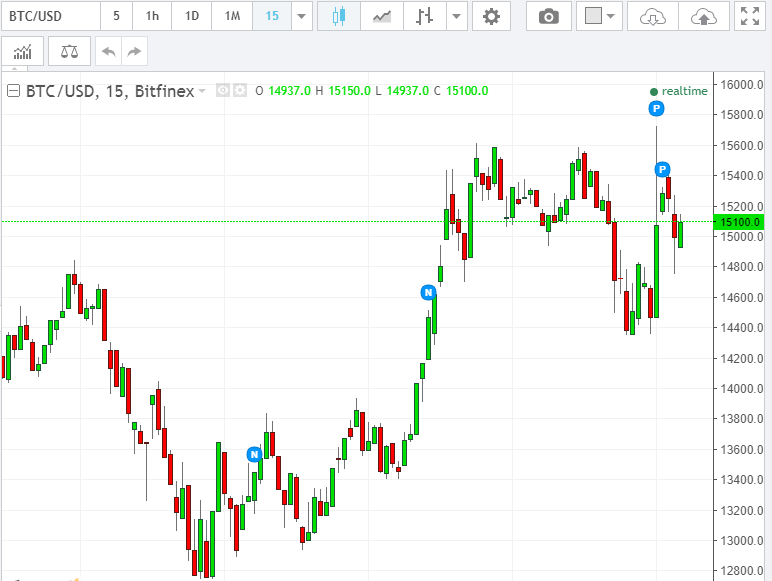This screenshot has height=581, width=772.
Task: Select the 1M interval
Action: pyautogui.click(x=232, y=16)
